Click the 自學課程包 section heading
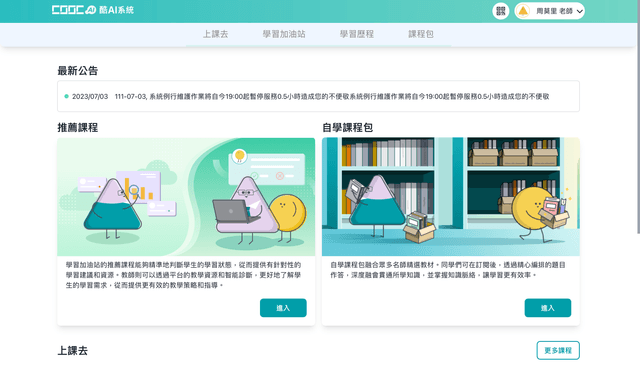The width and height of the screenshot is (640, 366). [x=347, y=127]
